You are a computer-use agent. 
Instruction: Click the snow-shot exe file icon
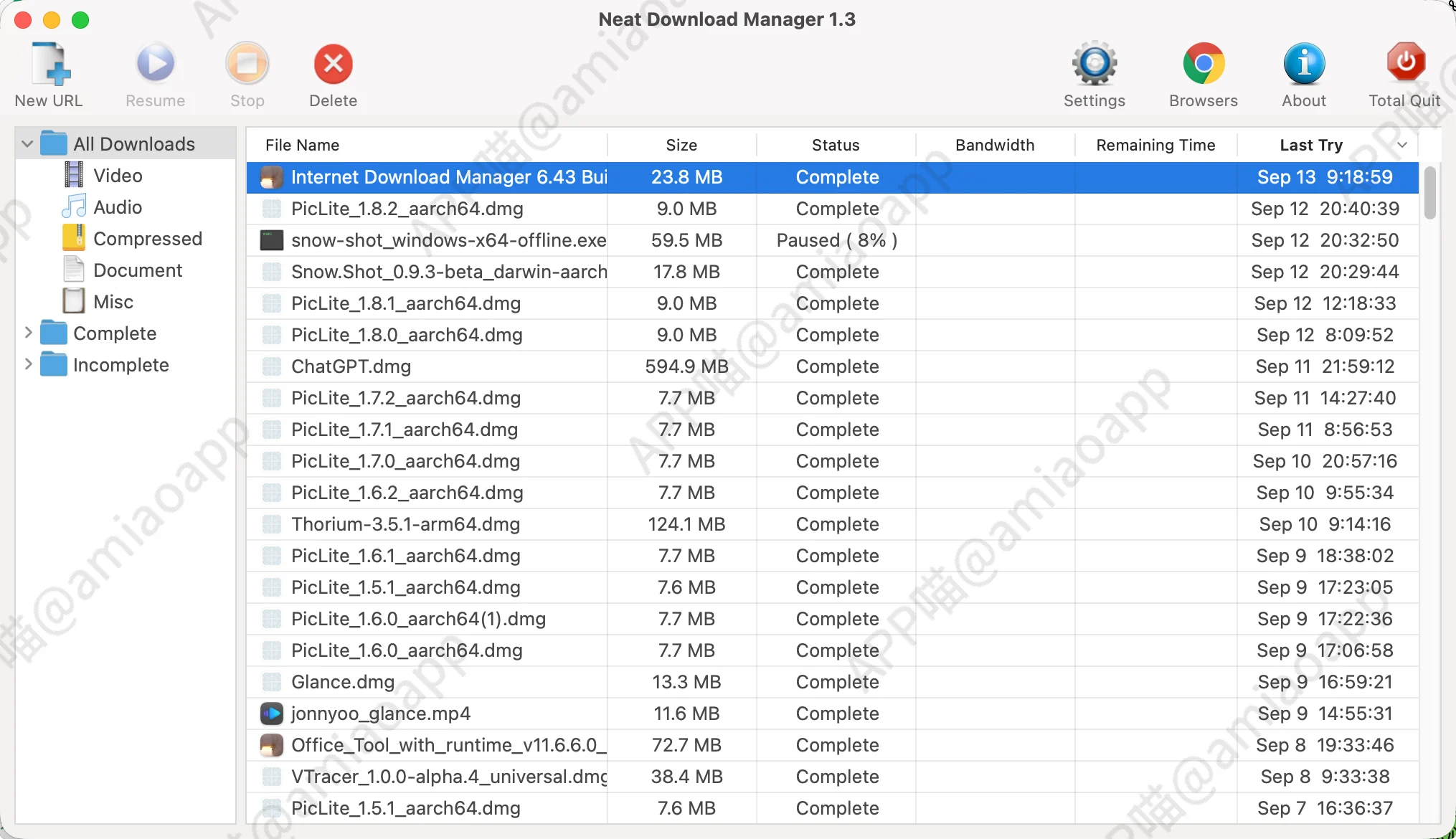coord(271,240)
